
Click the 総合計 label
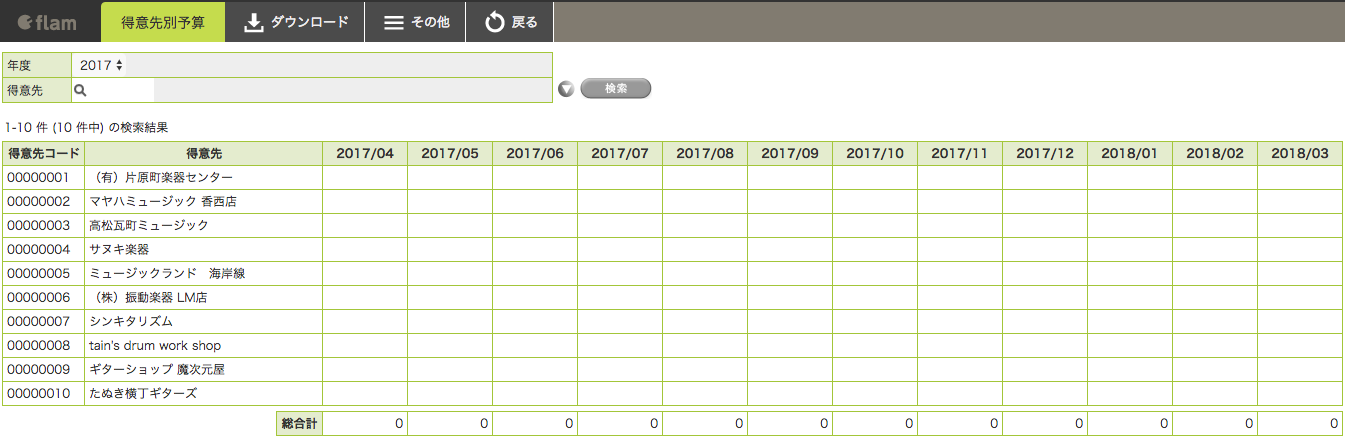[x=299, y=423]
